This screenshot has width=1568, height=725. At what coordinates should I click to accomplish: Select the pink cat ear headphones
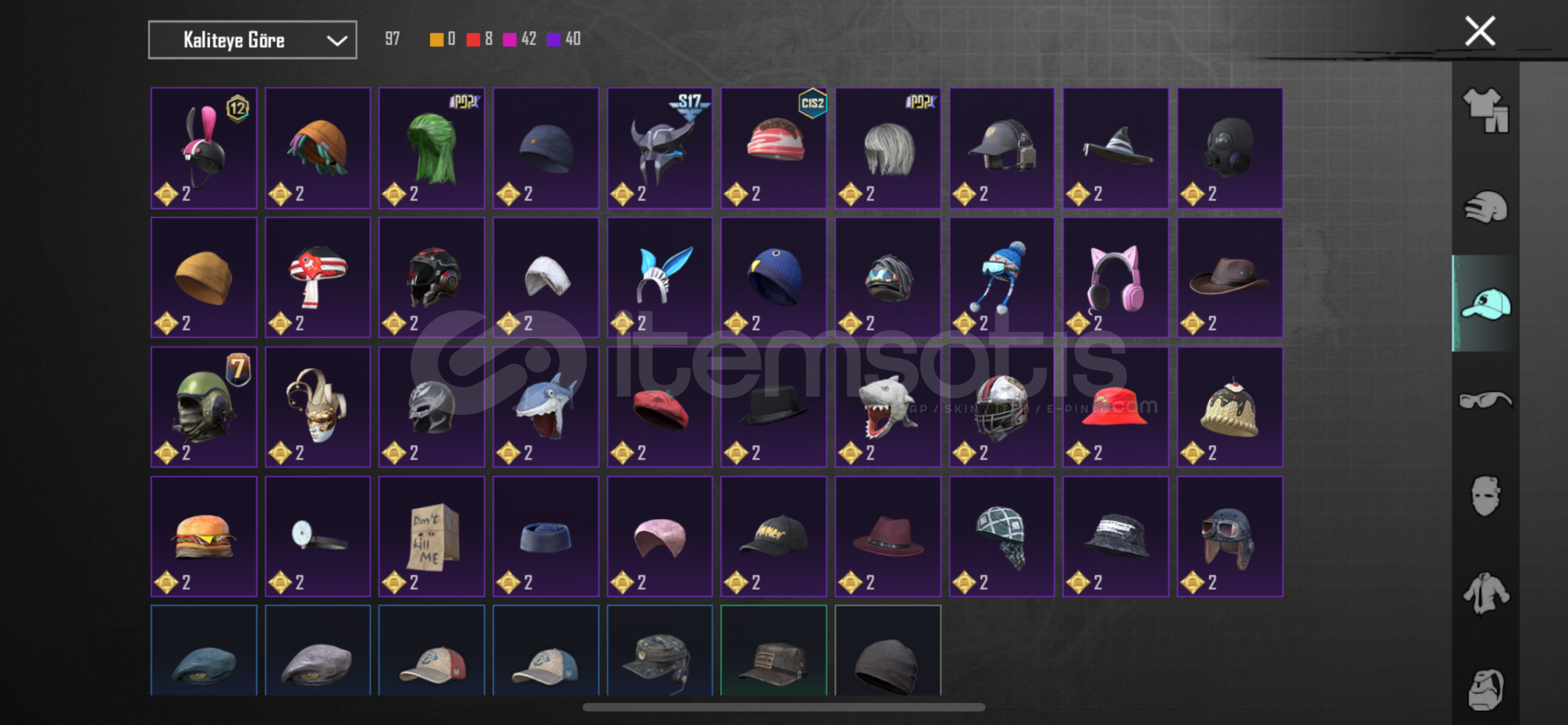point(1115,277)
